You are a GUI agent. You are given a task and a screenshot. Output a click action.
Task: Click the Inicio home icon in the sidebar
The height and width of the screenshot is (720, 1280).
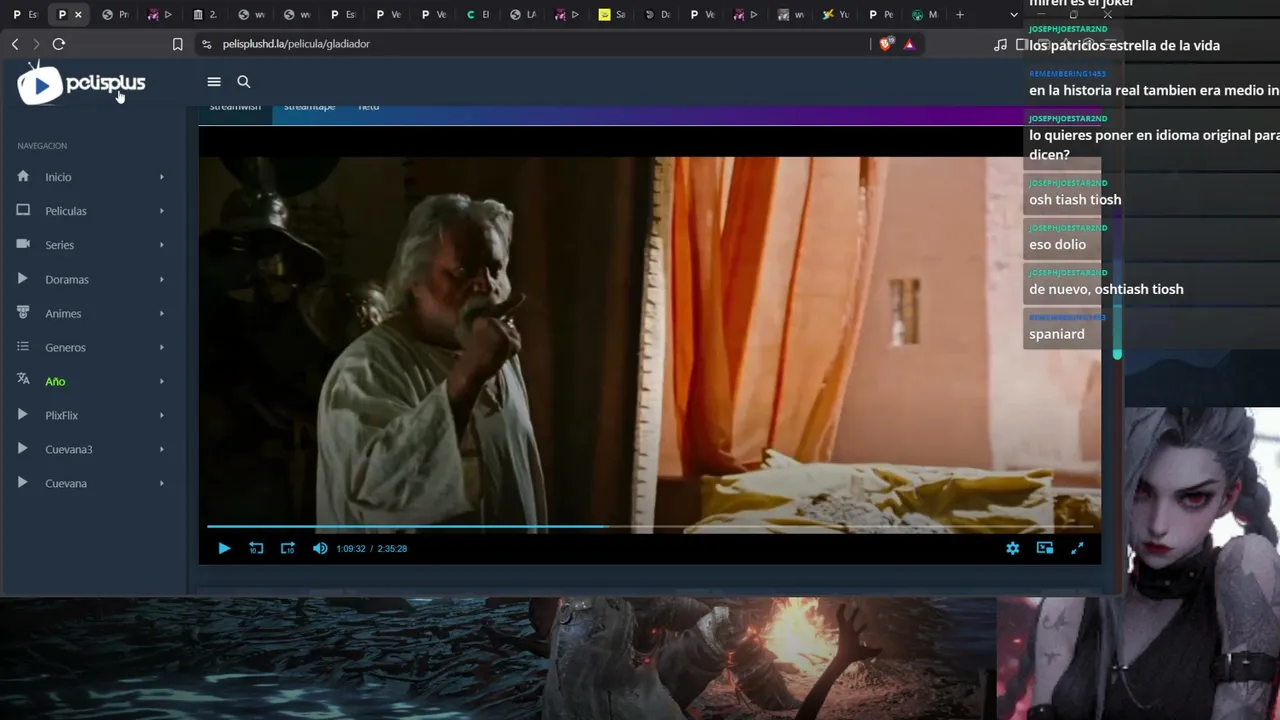point(23,176)
